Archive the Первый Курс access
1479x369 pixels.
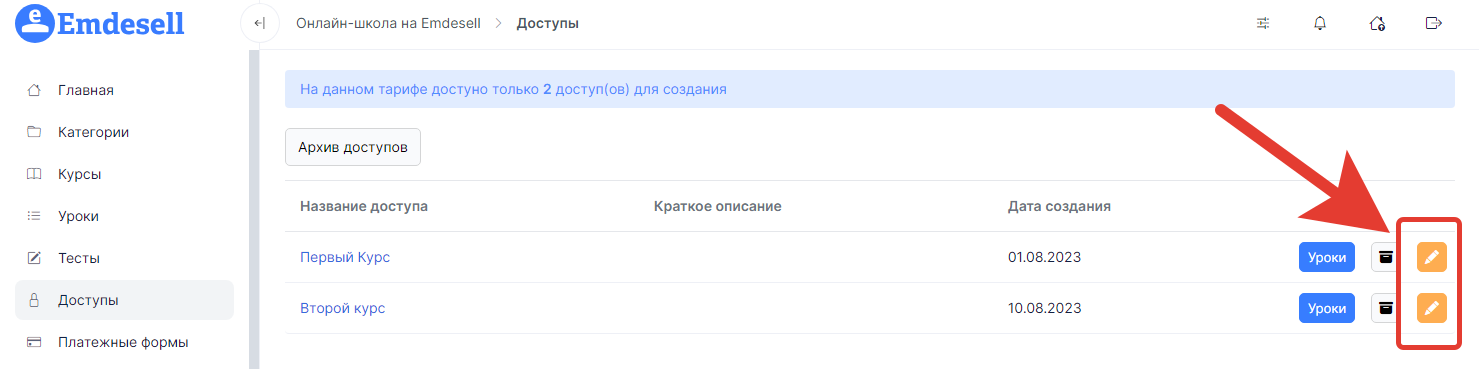pyautogui.click(x=1385, y=257)
